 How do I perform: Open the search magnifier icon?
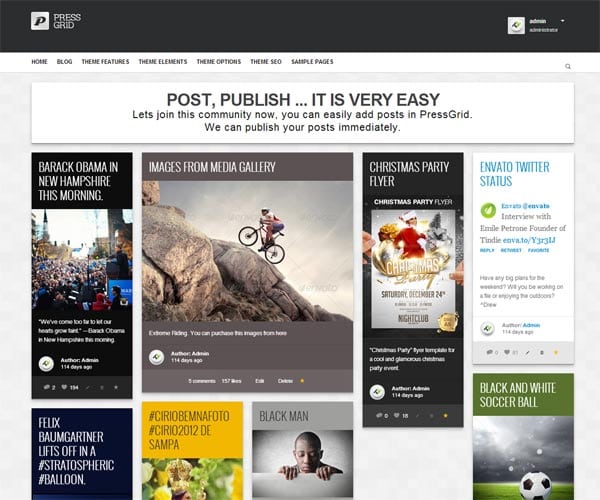pyautogui.click(x=568, y=66)
